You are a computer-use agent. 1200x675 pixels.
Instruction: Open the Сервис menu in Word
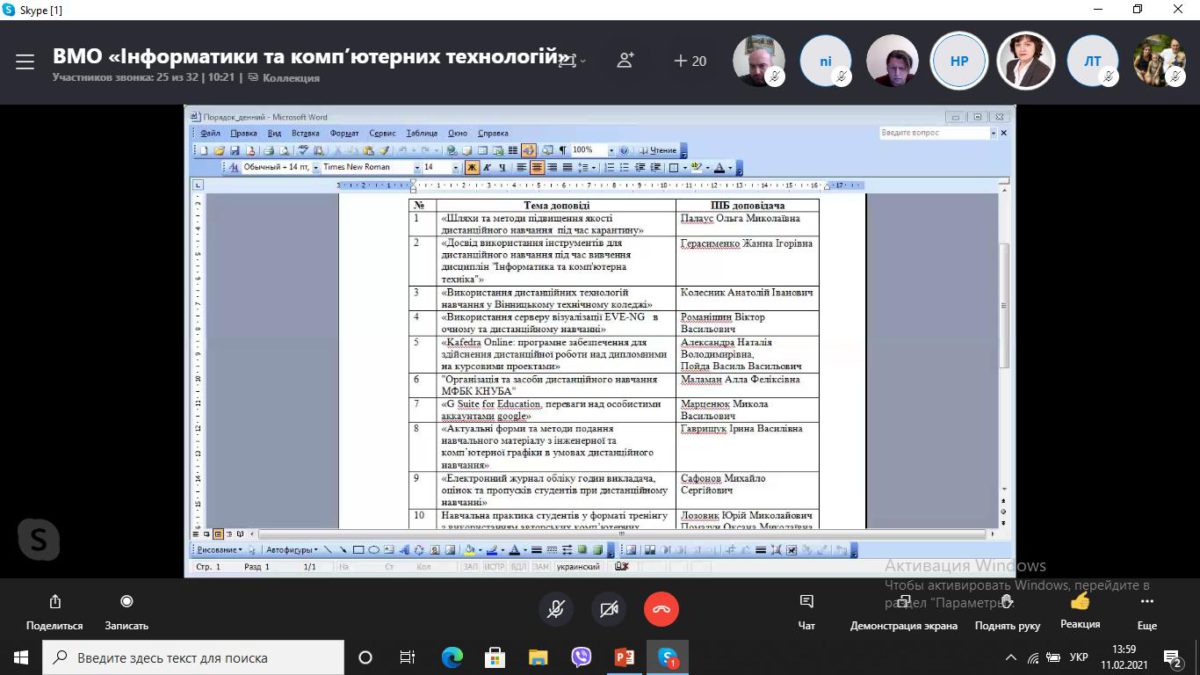(x=382, y=133)
